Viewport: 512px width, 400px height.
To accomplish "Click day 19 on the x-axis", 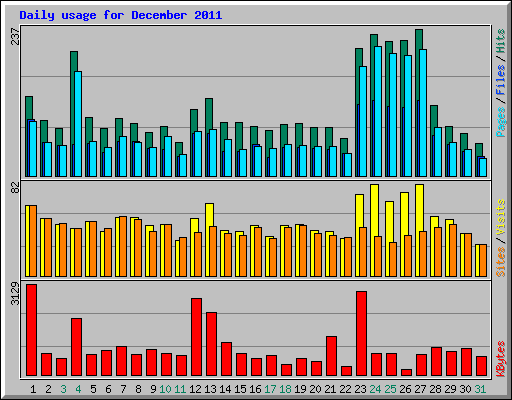I will 300,389.
